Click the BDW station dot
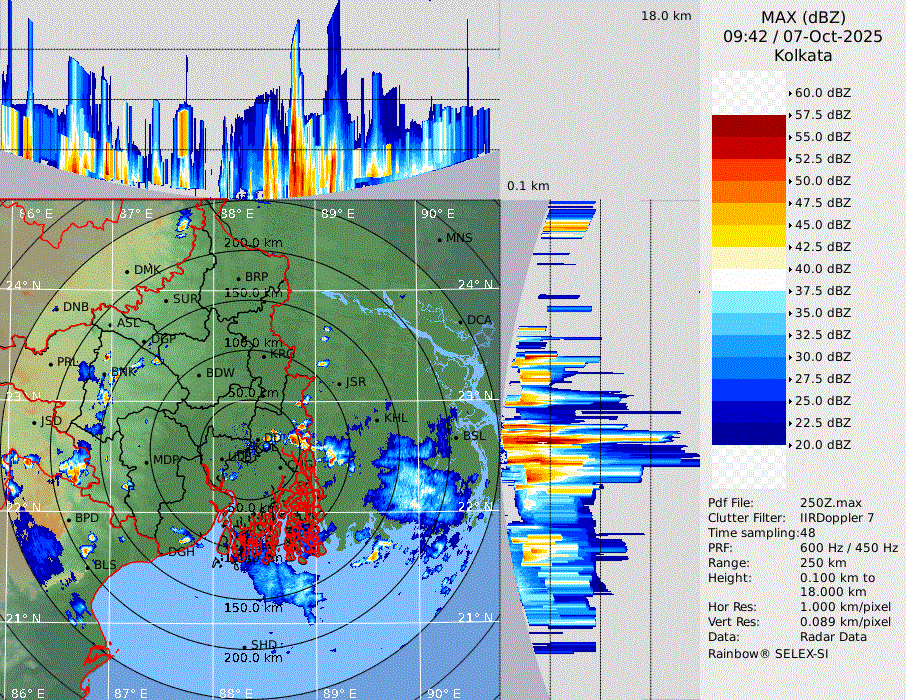The height and width of the screenshot is (700, 906). [200, 374]
